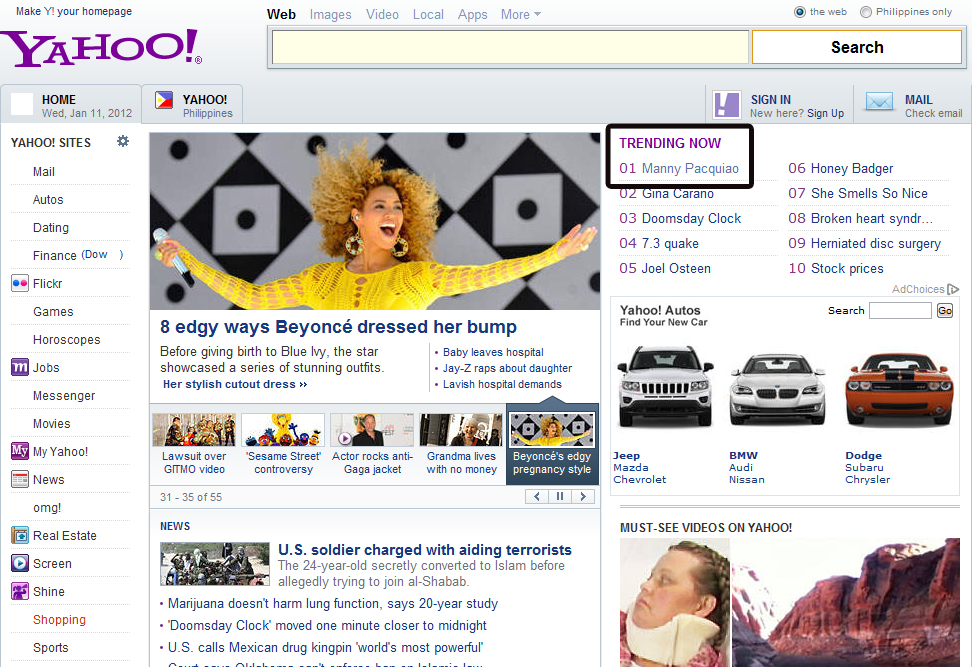Switch to the Images search tab
The image size is (972, 667).
point(330,14)
